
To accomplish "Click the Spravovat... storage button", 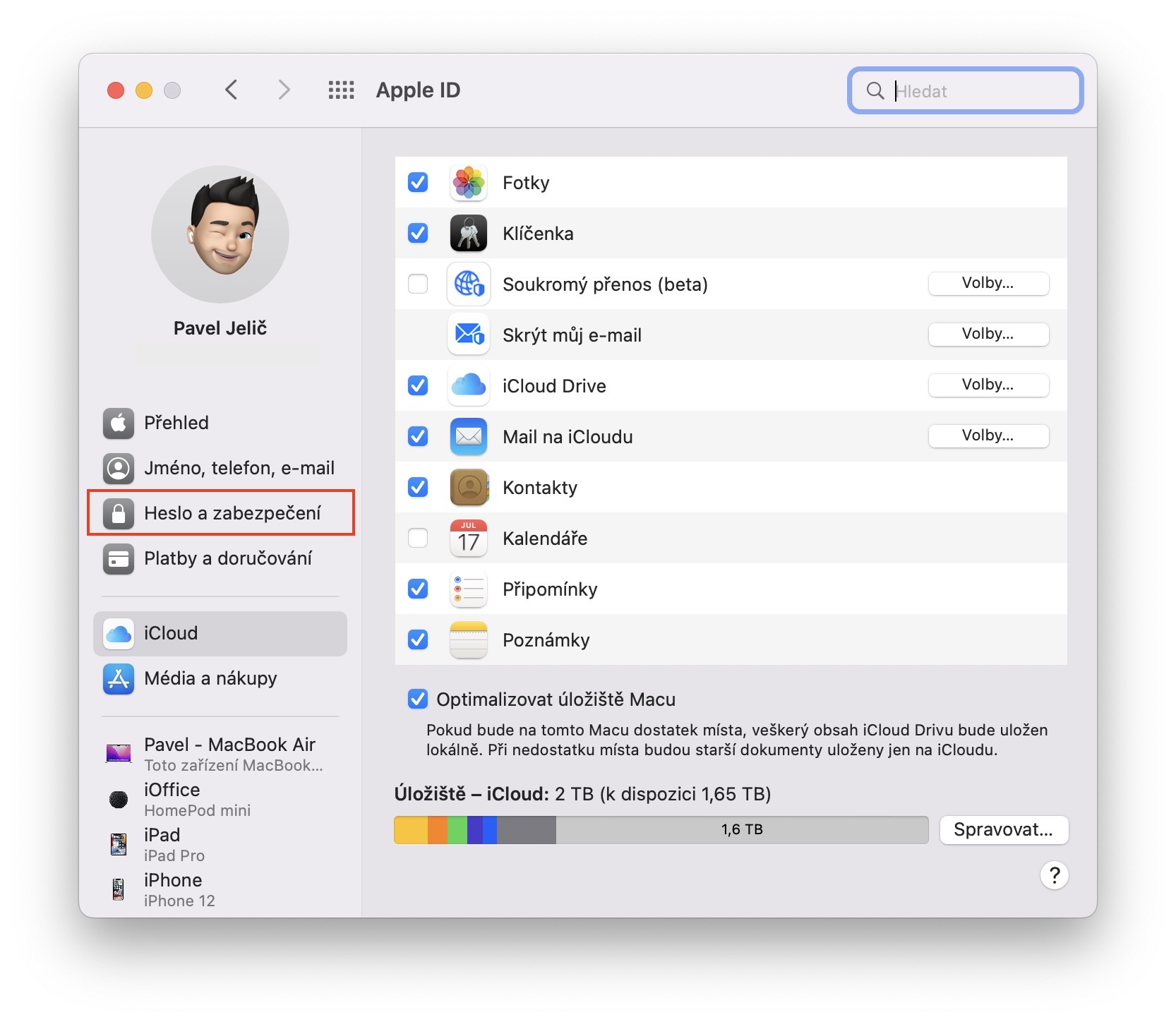I will 1004,830.
